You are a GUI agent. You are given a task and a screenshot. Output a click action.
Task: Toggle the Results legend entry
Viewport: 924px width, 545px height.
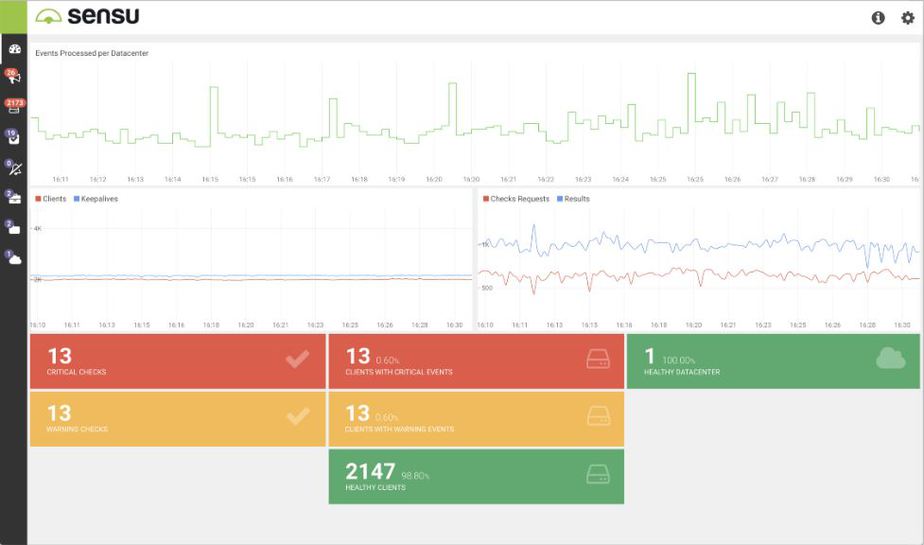573,199
